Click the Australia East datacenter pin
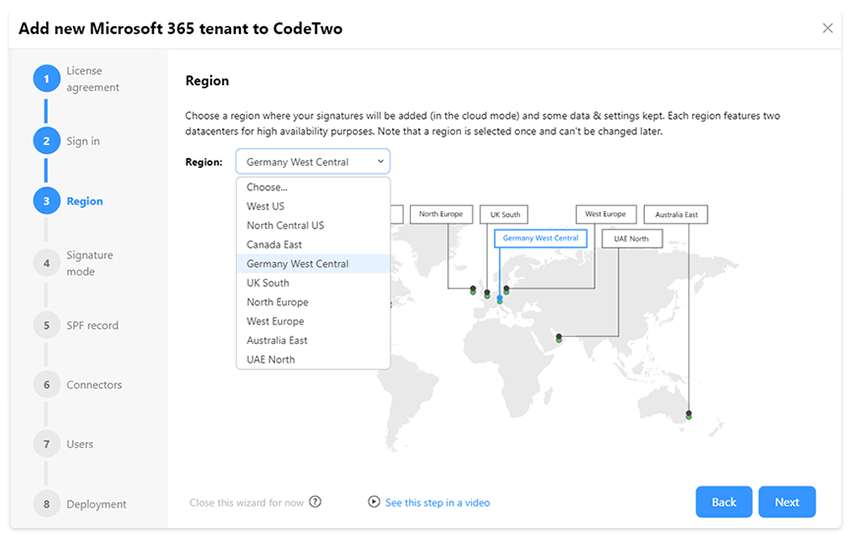This screenshot has height=540, width=850. click(688, 415)
